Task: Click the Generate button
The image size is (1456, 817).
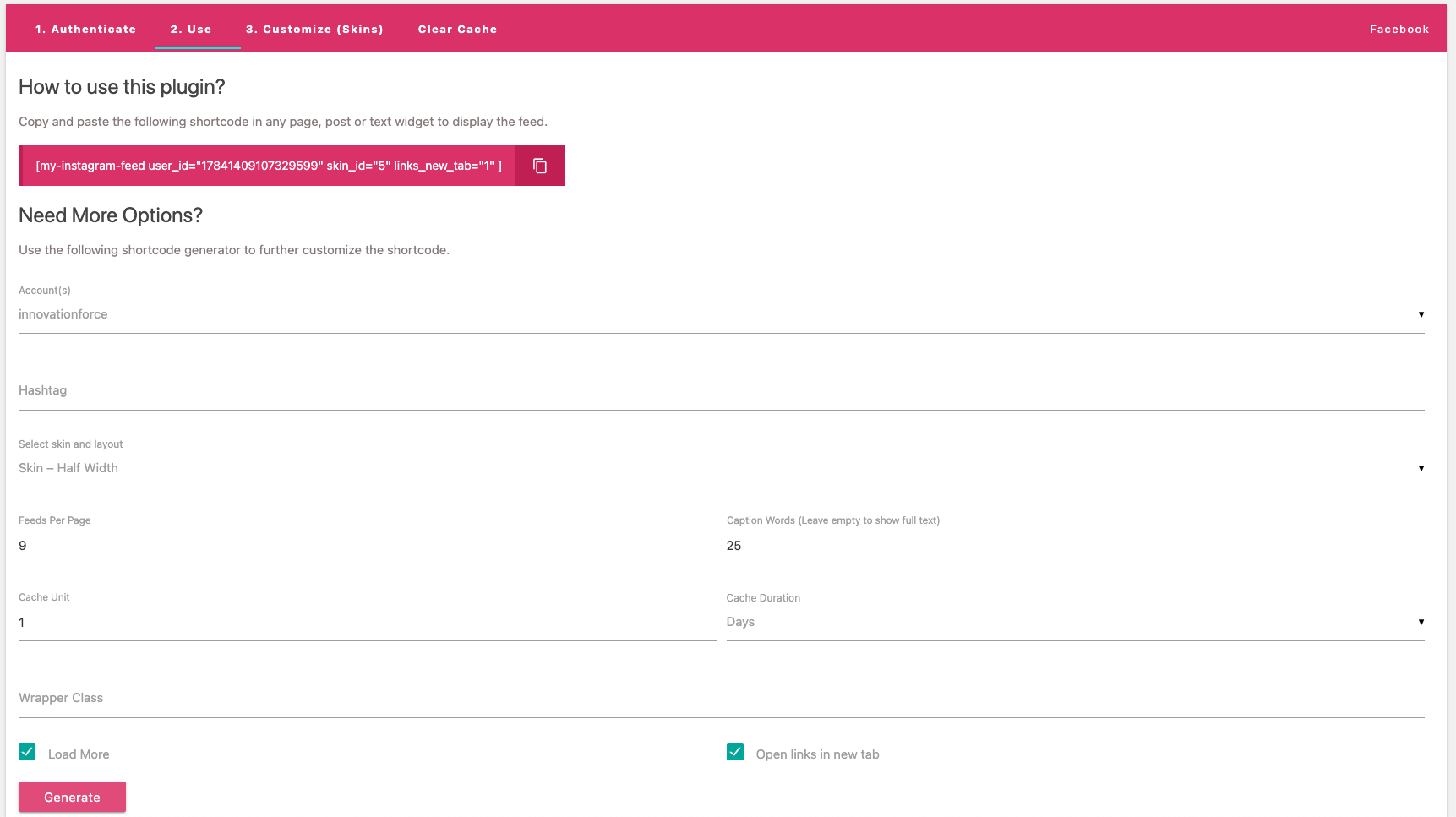Action: click(72, 797)
